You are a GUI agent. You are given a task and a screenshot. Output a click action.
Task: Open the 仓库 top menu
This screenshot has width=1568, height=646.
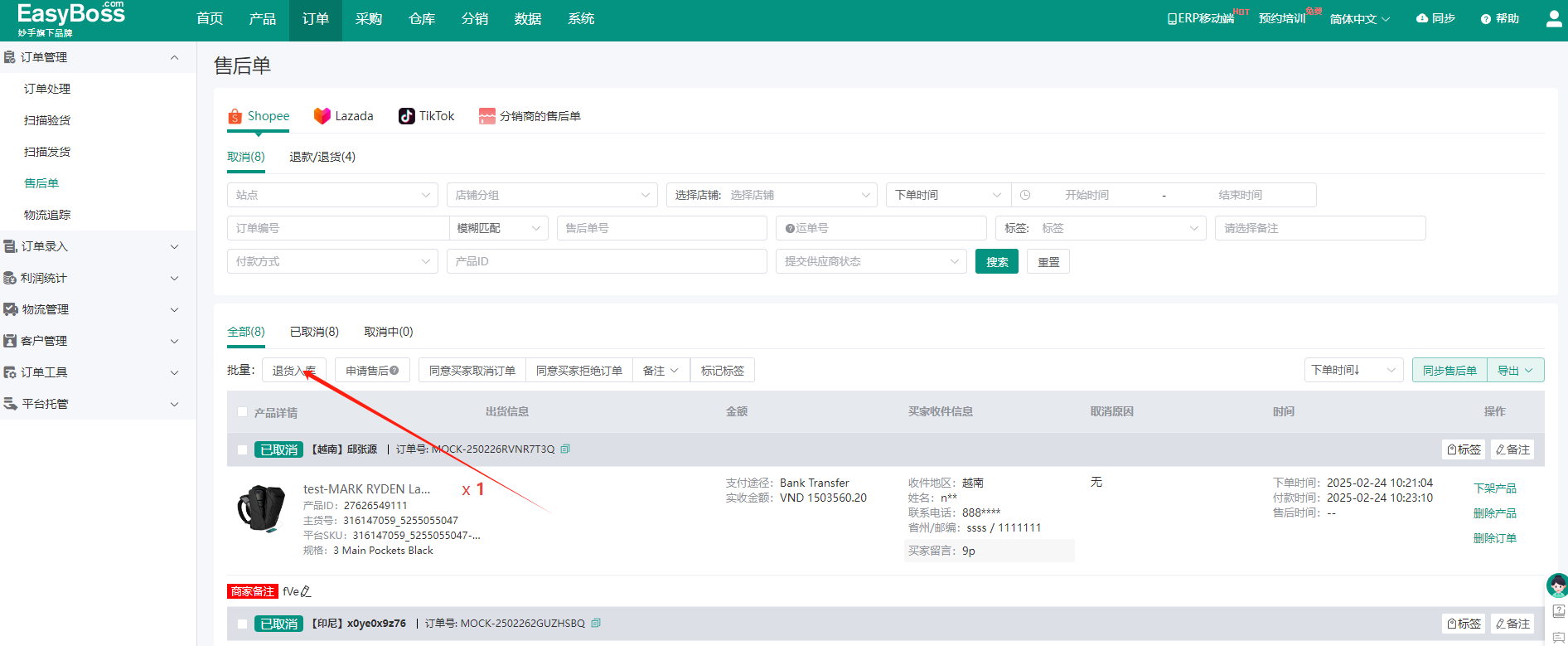point(422,19)
